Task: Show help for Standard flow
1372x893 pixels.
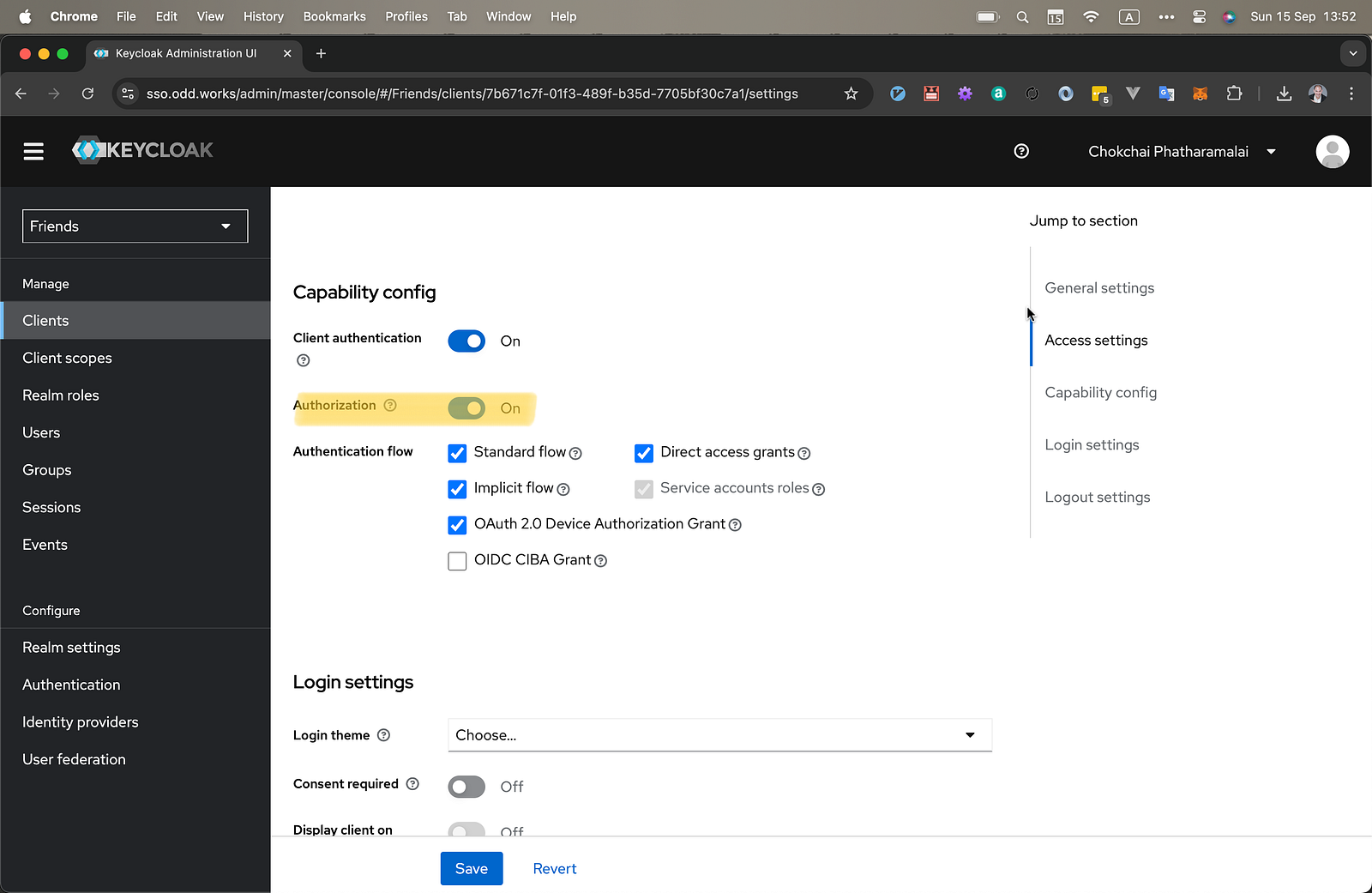Action: pos(575,454)
